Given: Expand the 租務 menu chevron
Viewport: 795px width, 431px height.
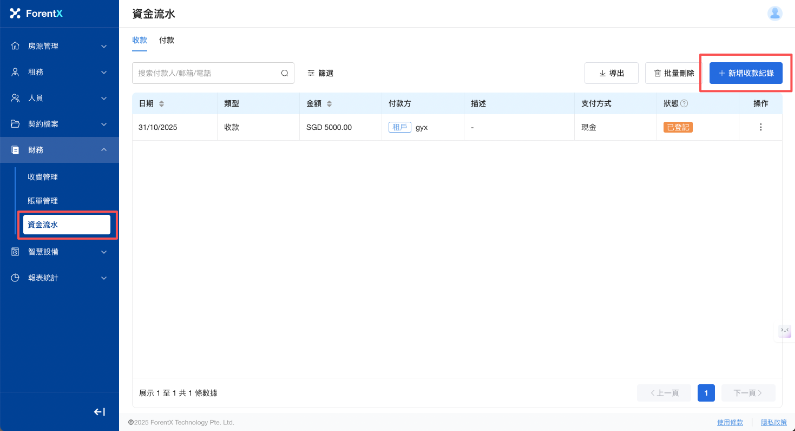Looking at the screenshot, I should [x=104, y=72].
